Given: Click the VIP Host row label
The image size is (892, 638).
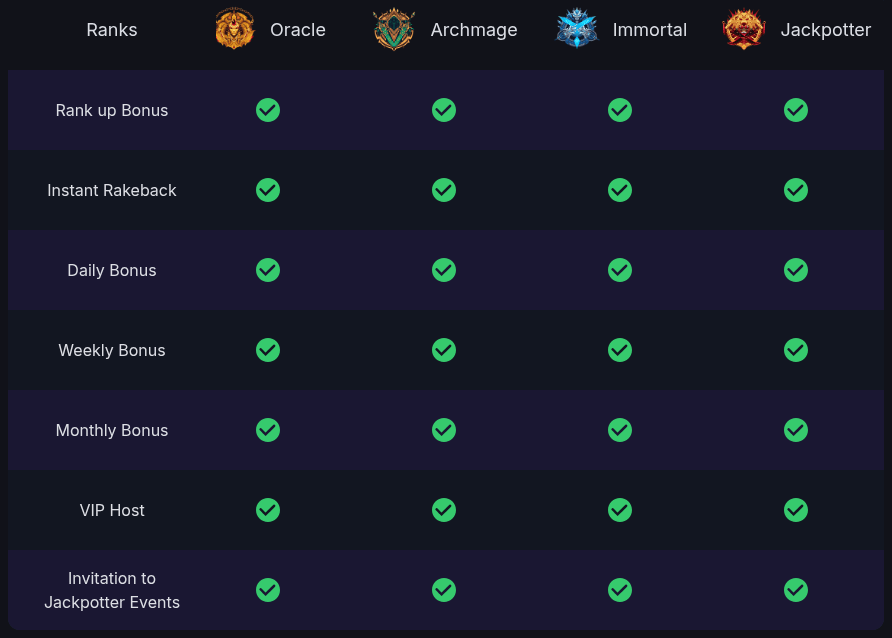Looking at the screenshot, I should (112, 510).
